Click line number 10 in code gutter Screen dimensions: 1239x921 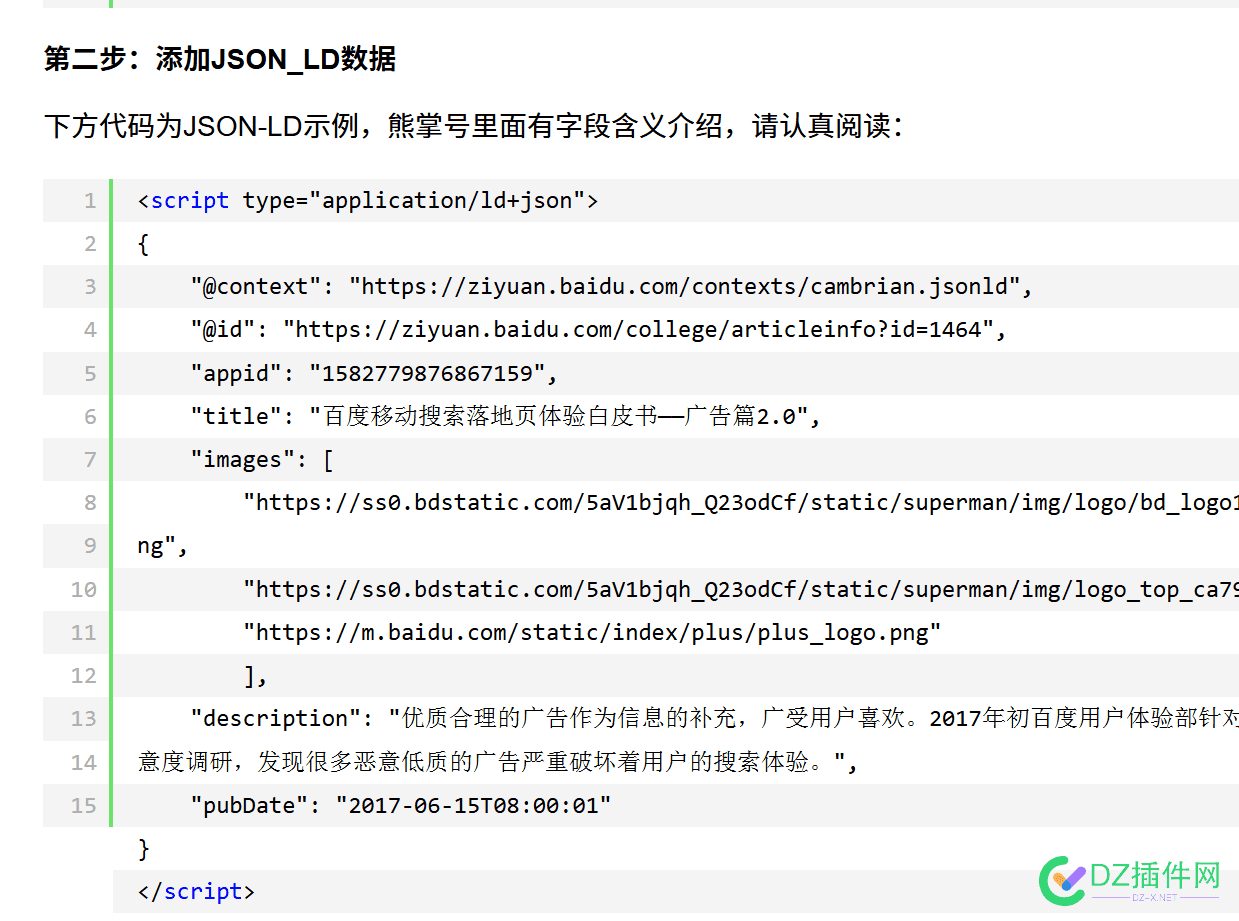pyautogui.click(x=84, y=589)
